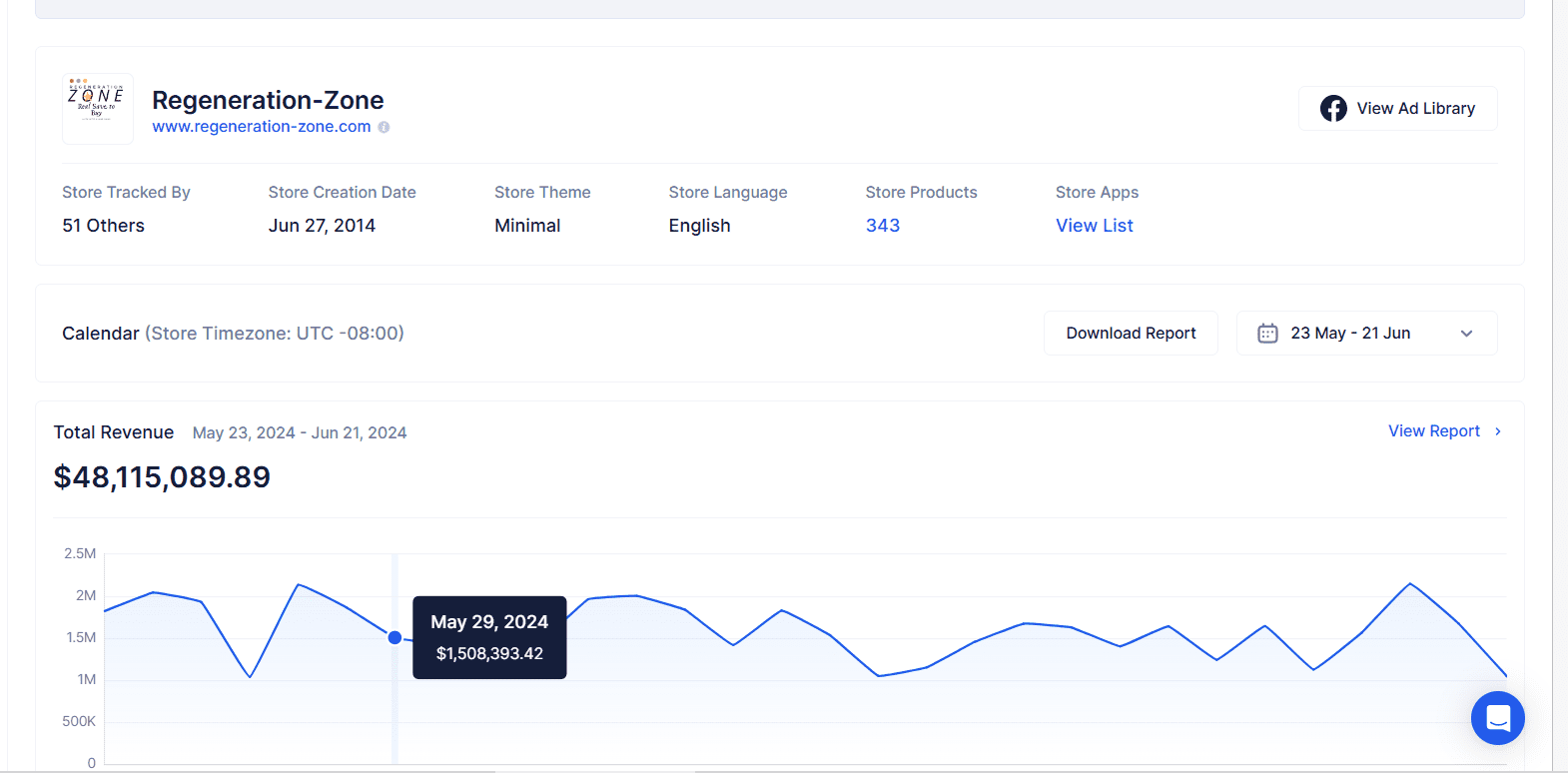Open www.regeneration-zone.com link
This screenshot has height=773, width=1568.
(x=262, y=127)
